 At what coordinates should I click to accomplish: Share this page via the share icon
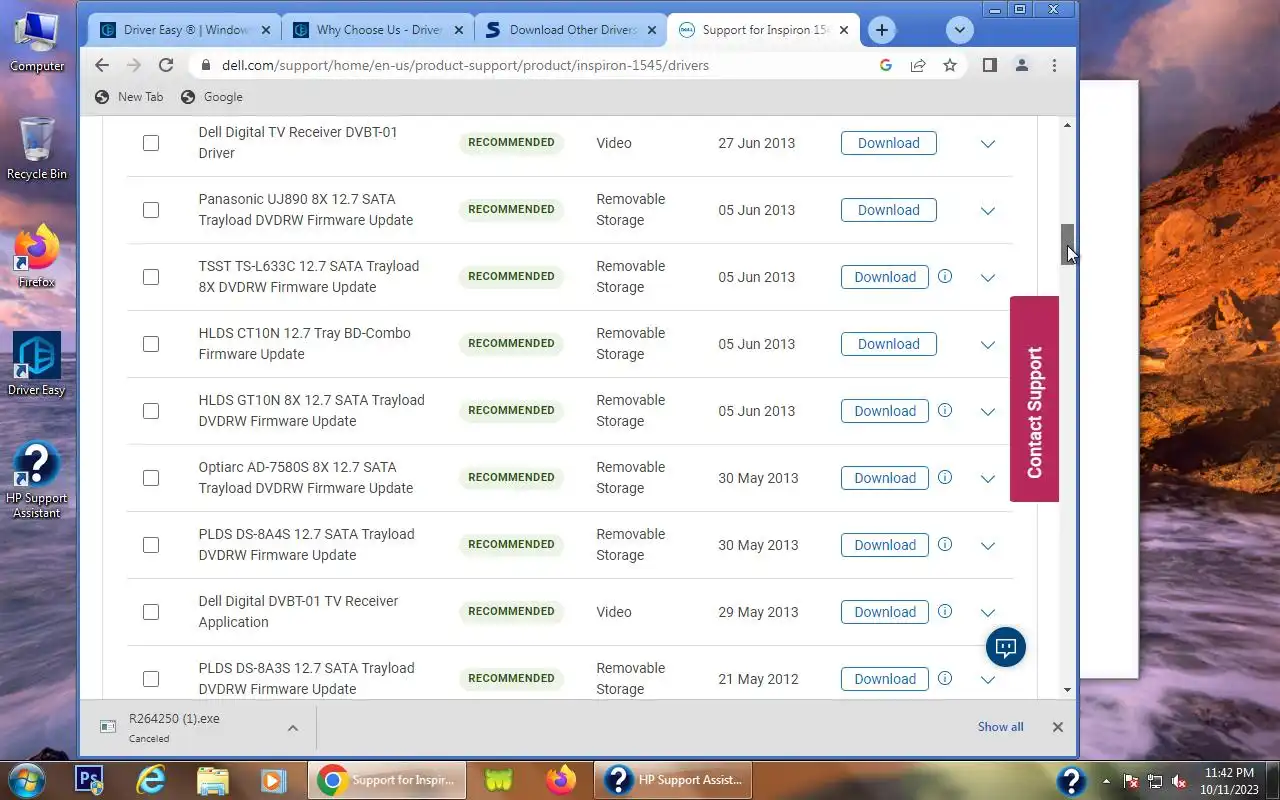click(918, 65)
